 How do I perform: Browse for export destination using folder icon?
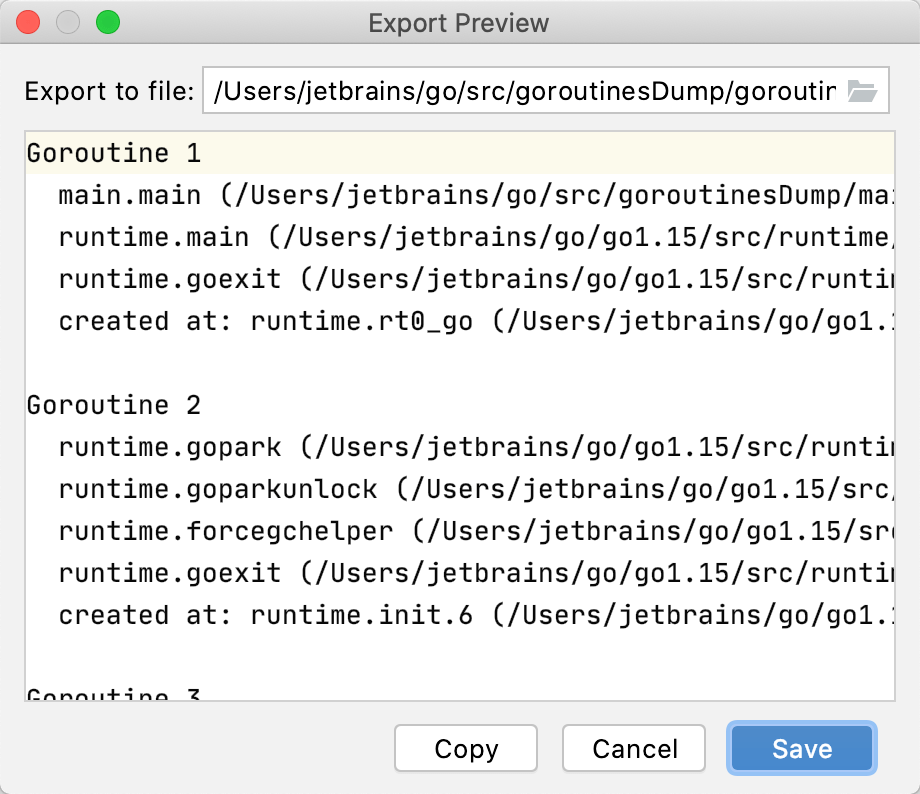click(x=862, y=90)
